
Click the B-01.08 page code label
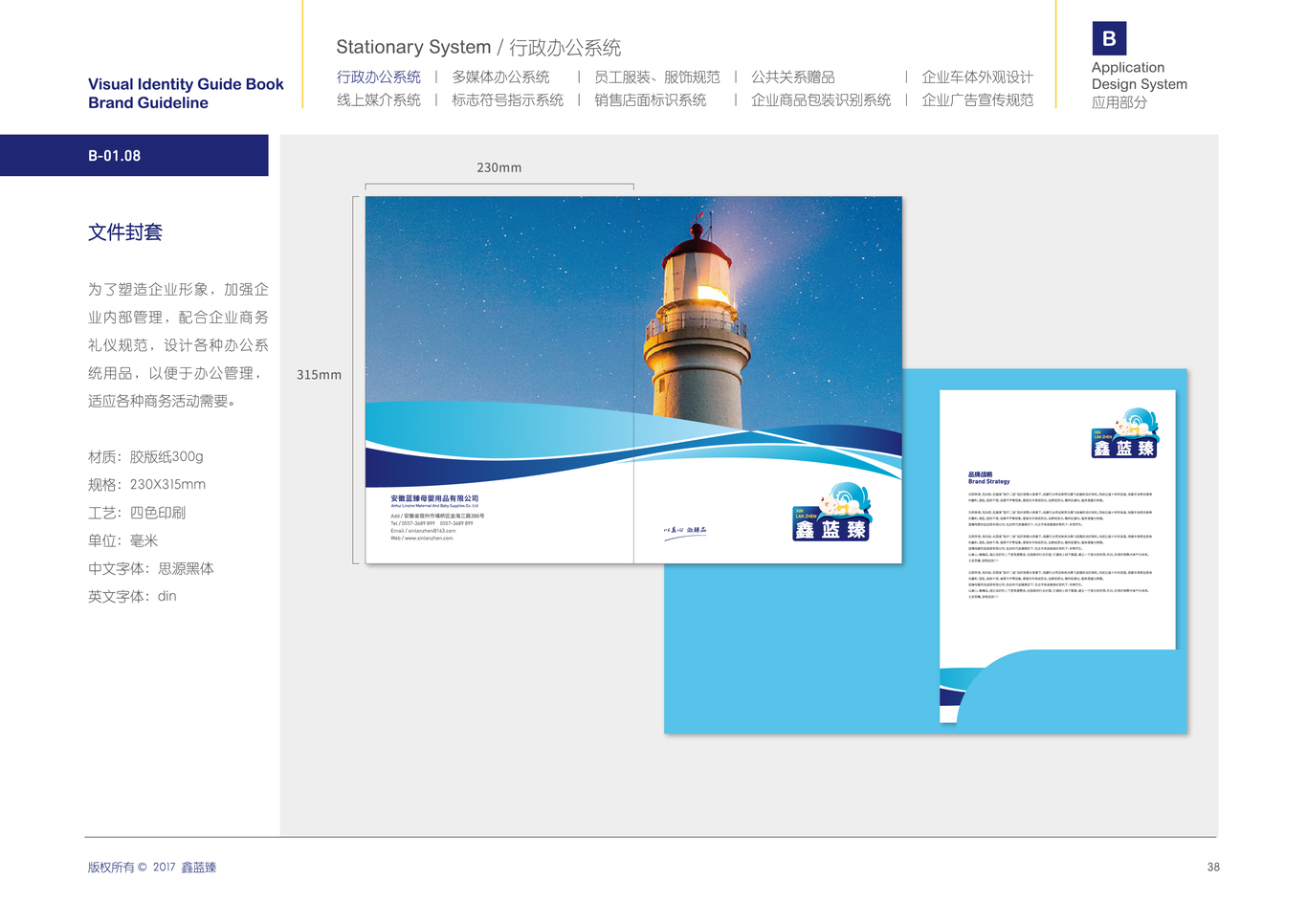[x=114, y=156]
